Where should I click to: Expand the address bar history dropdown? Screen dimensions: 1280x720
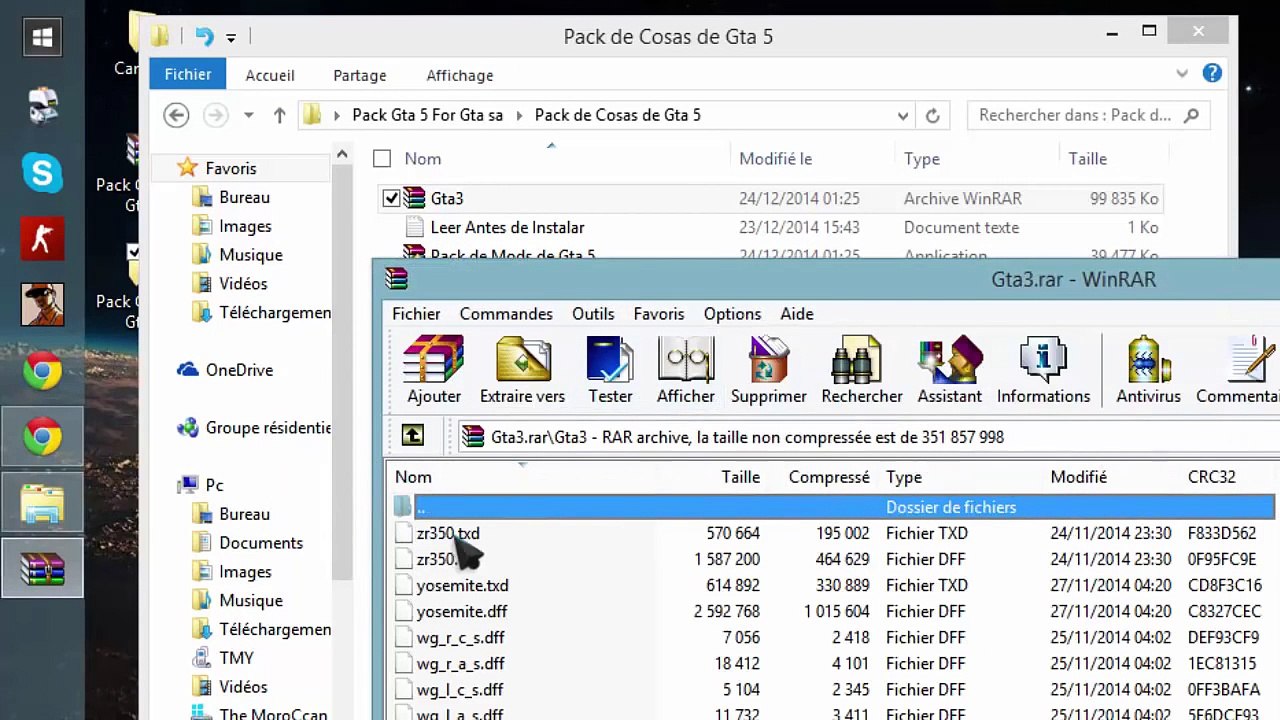click(x=903, y=115)
